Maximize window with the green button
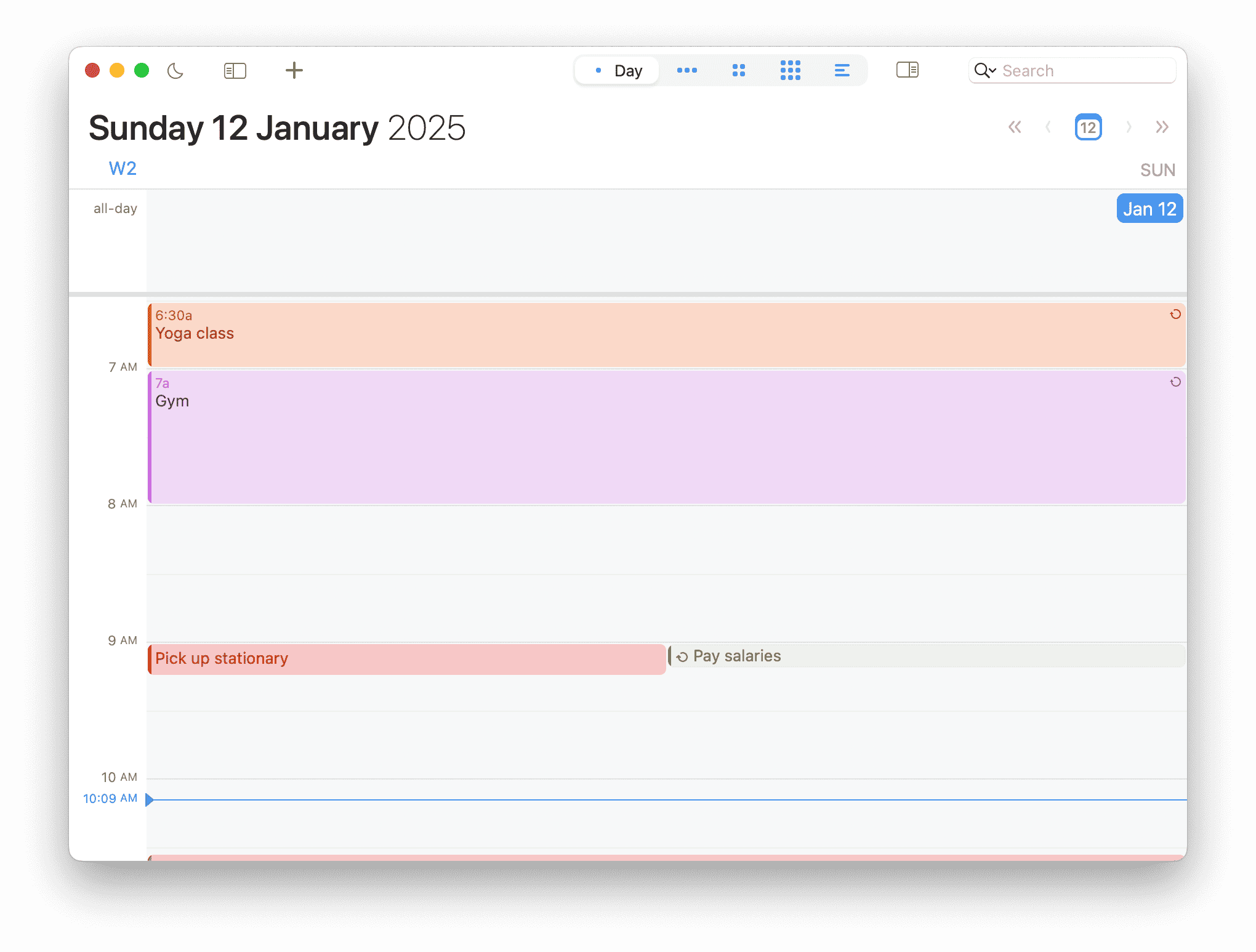This screenshot has width=1256, height=952. [142, 70]
